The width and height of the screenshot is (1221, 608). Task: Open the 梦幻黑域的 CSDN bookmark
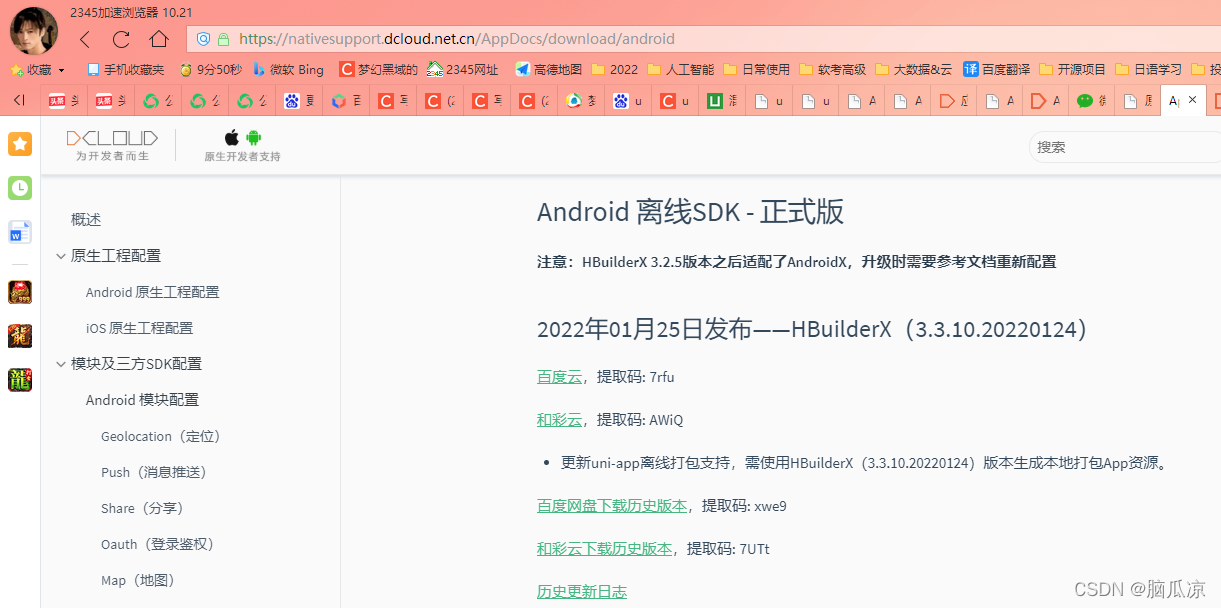tap(378, 70)
